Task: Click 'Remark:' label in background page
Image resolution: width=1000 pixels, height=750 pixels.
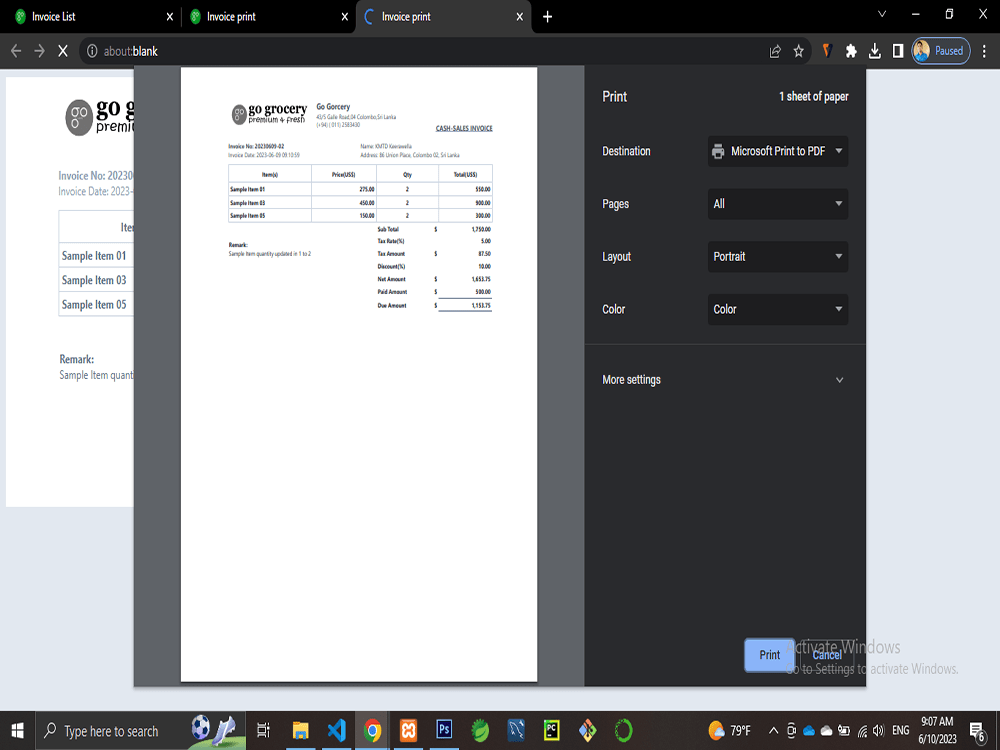Action: coord(77,359)
